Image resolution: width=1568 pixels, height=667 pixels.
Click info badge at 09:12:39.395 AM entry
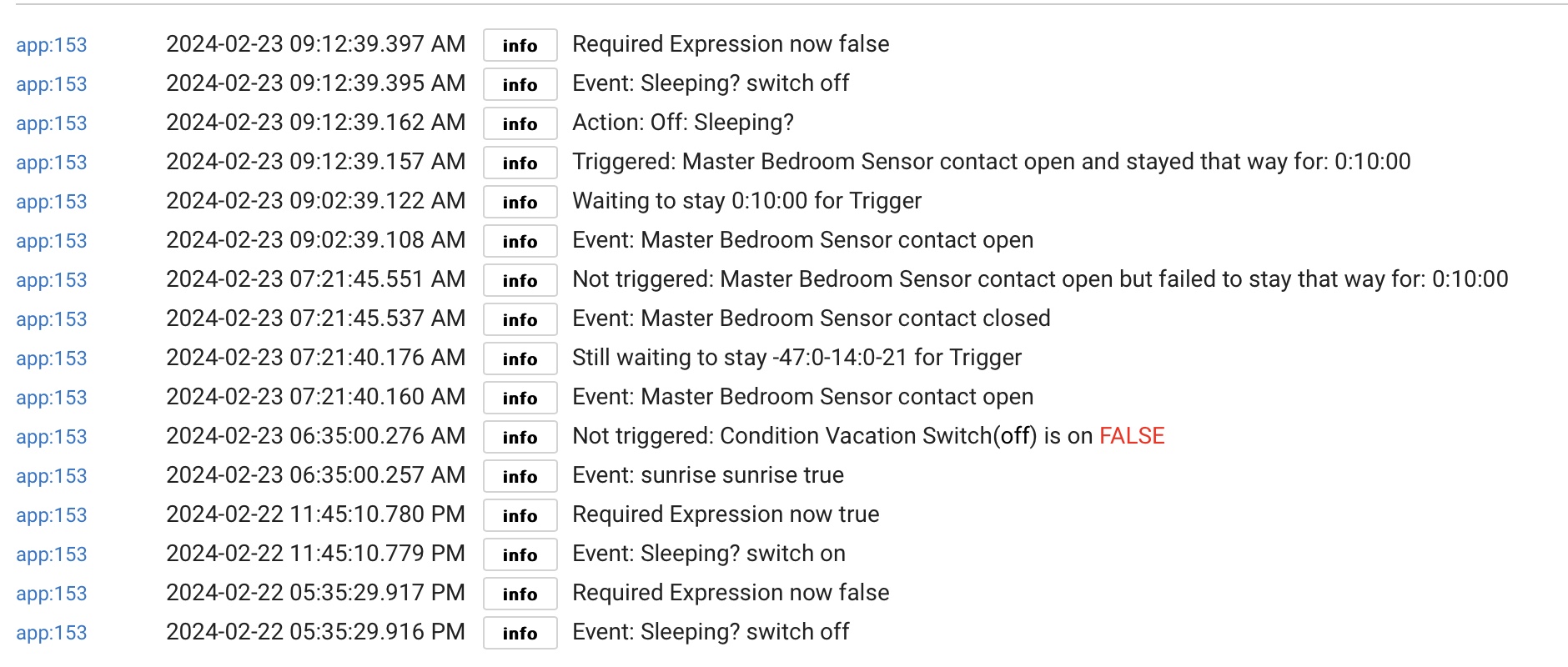[x=520, y=84]
